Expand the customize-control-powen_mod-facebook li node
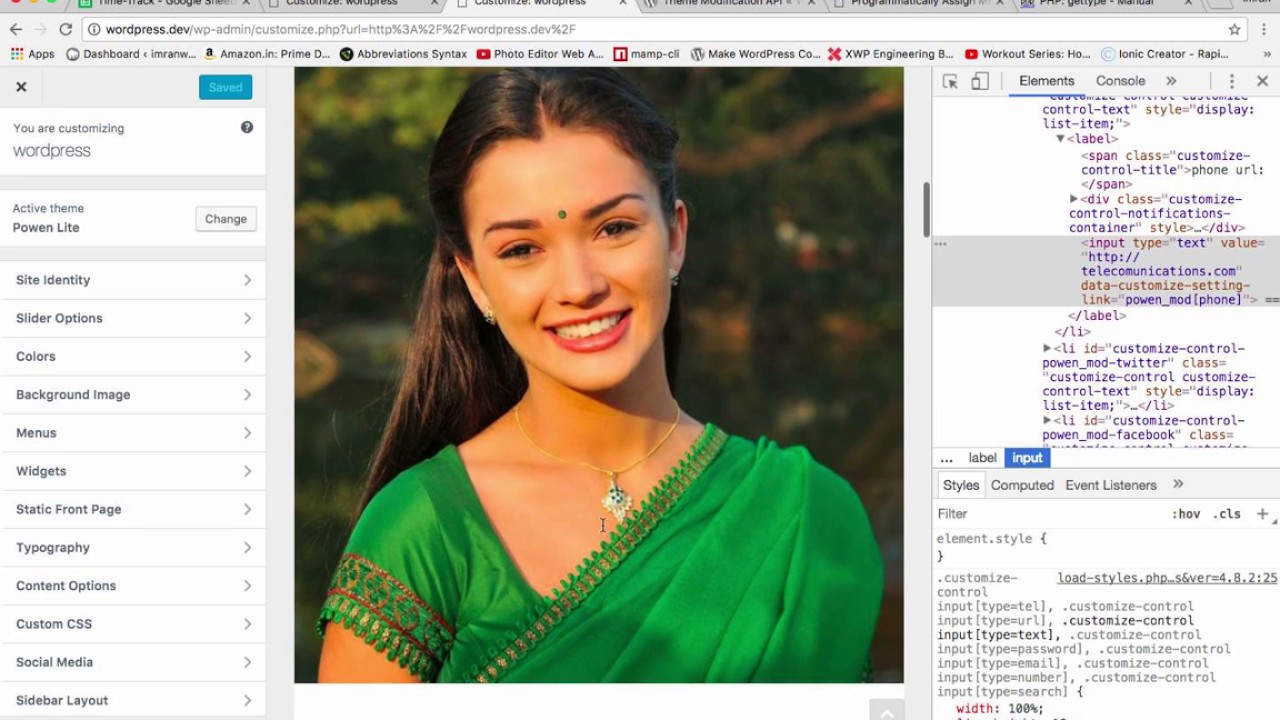 tap(1047, 420)
